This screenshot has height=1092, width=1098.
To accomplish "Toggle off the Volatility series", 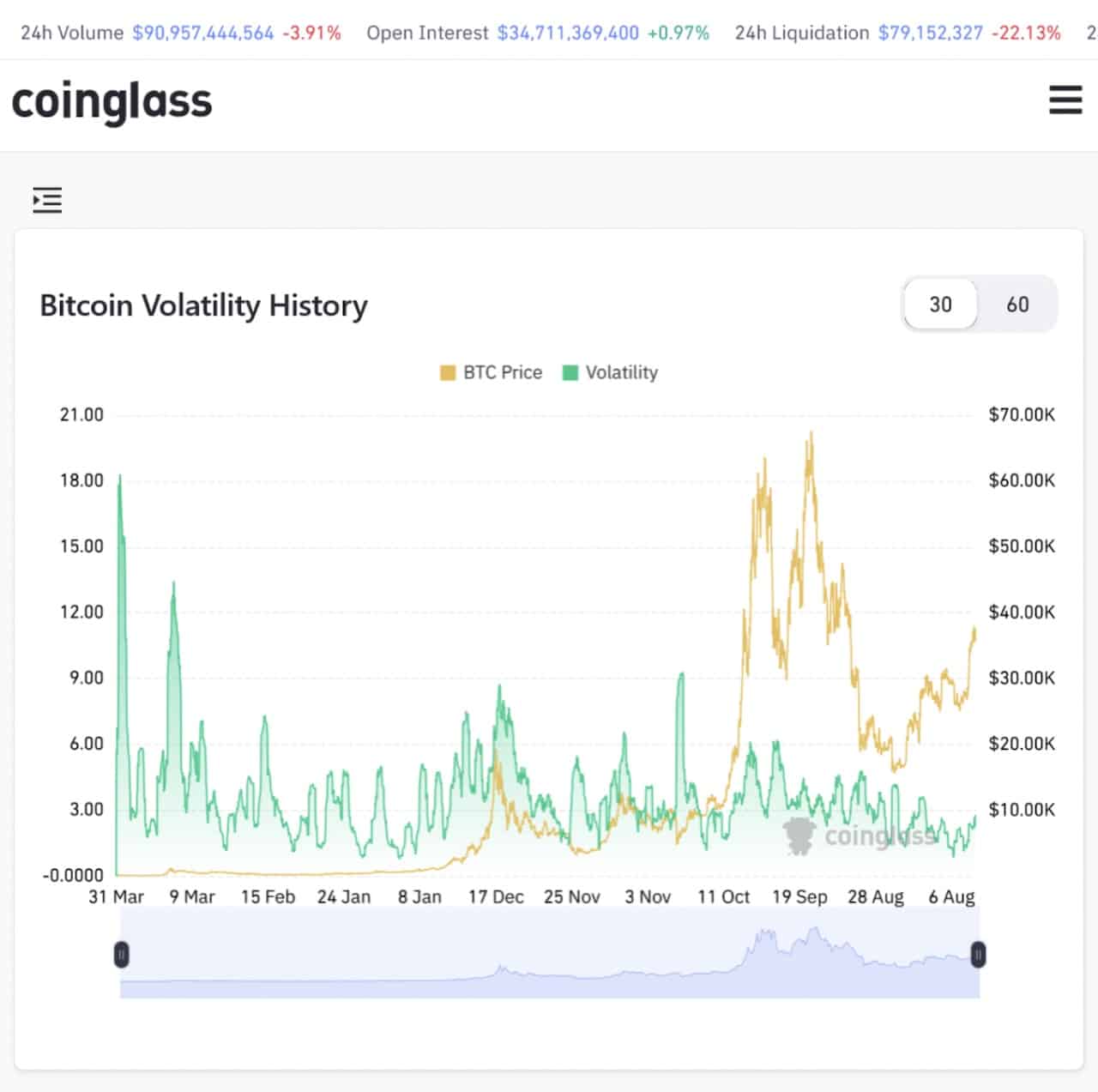I will click(x=611, y=372).
